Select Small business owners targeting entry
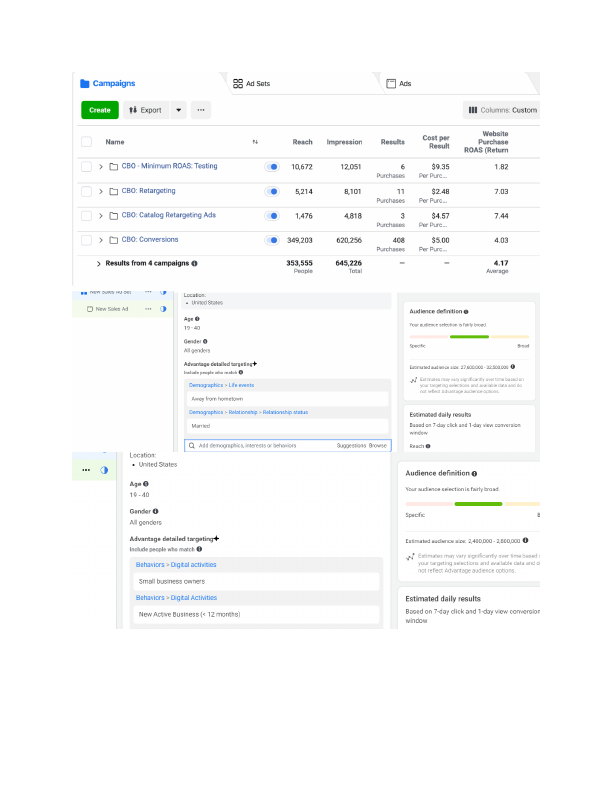This screenshot has width=612, height=792. click(257, 581)
